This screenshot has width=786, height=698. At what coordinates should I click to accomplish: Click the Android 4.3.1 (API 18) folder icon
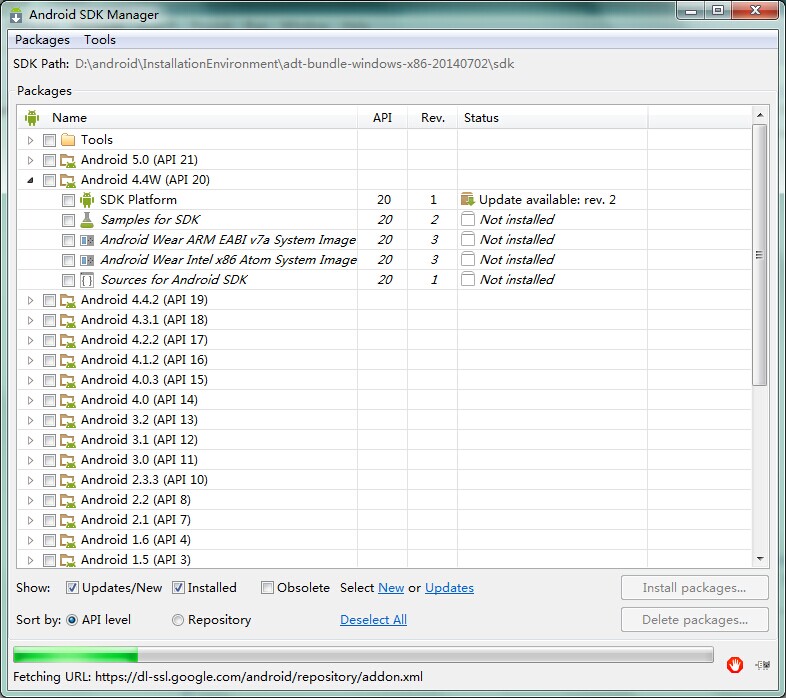[x=68, y=320]
